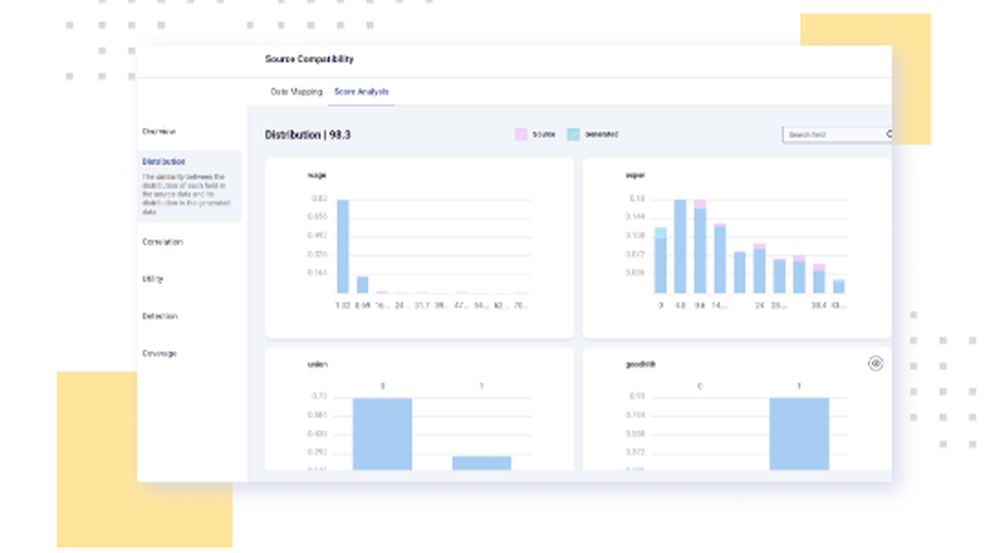The width and height of the screenshot is (1000, 553).
Task: Click the exper chart title
Action: pyautogui.click(x=635, y=175)
